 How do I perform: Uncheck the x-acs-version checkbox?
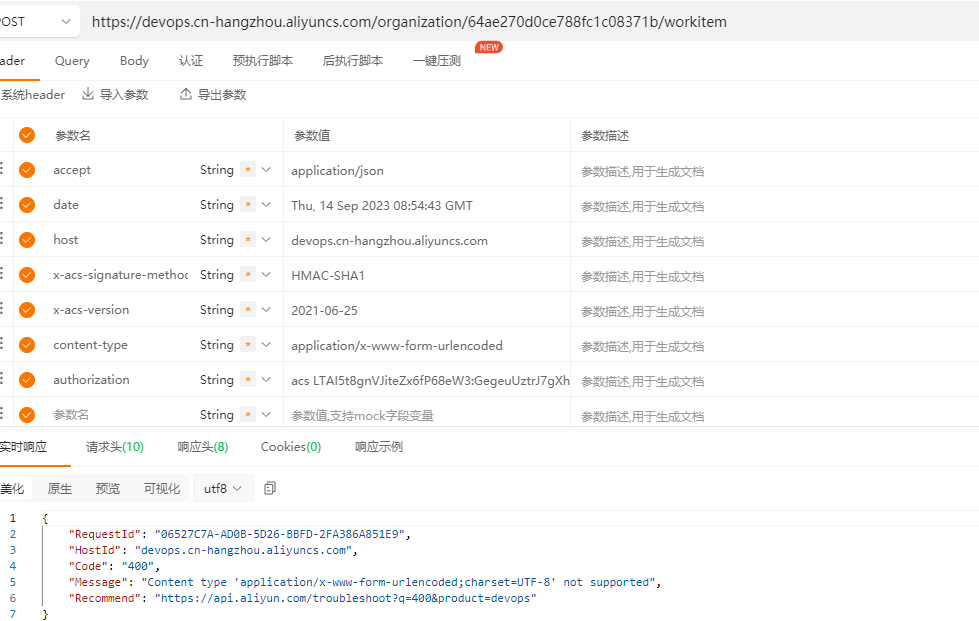pyautogui.click(x=27, y=310)
